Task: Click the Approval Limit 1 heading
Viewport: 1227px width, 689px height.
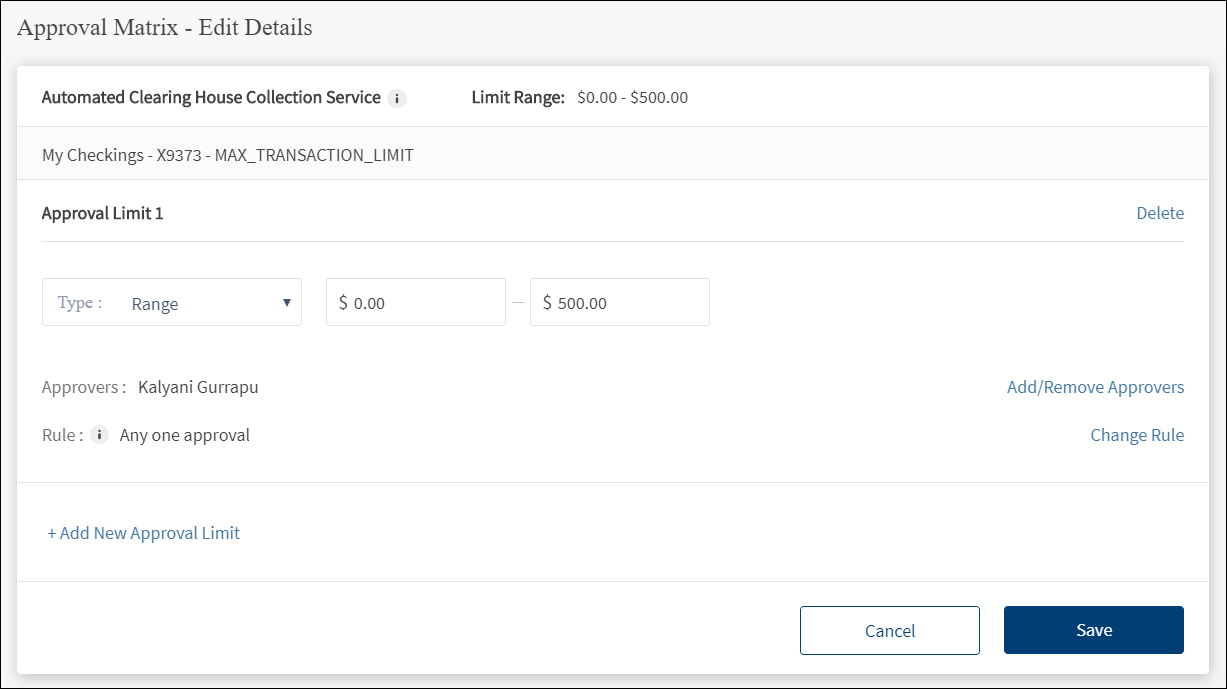Action: pos(102,213)
